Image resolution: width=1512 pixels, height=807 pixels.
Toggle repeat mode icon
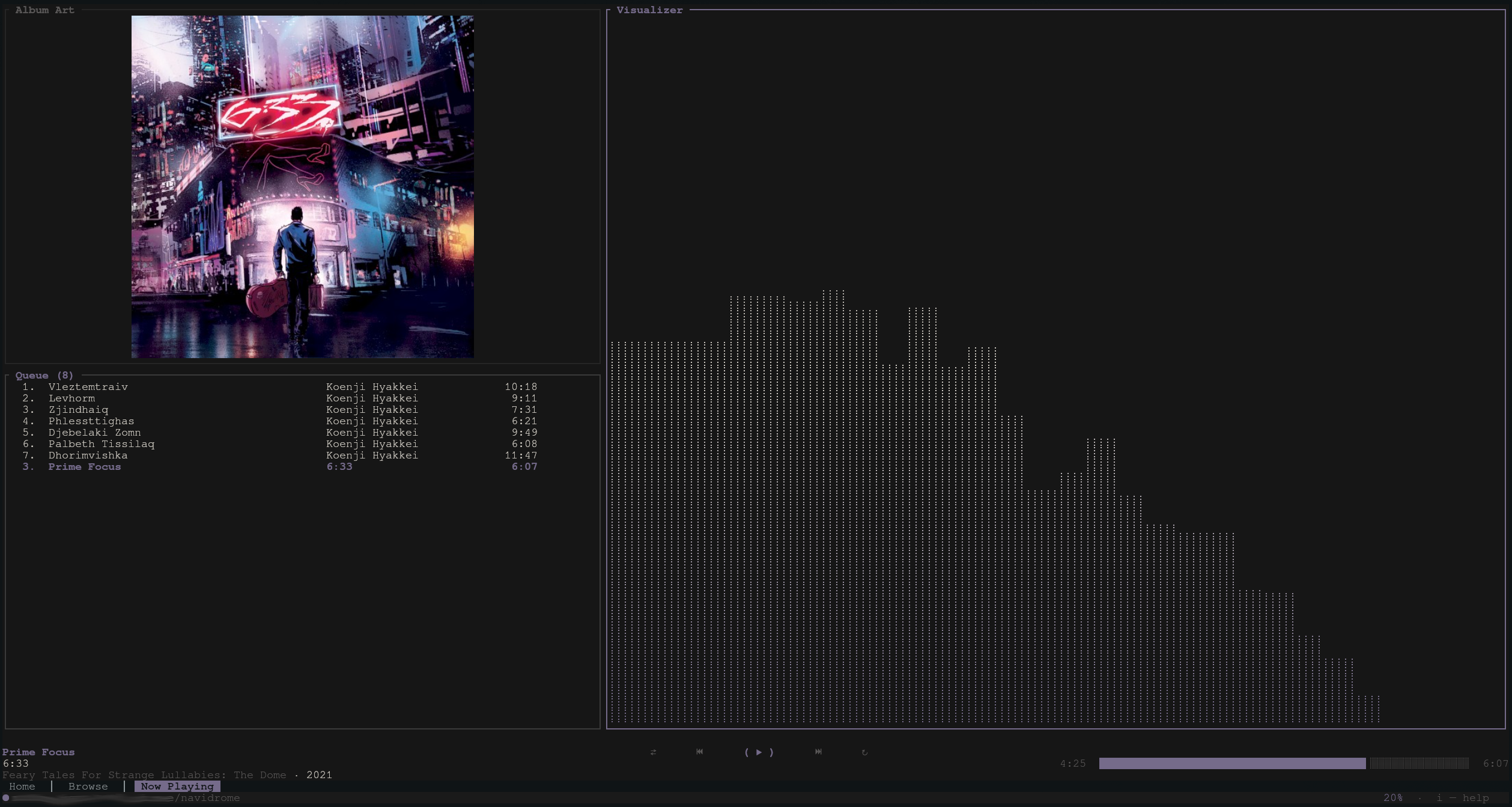(x=864, y=752)
